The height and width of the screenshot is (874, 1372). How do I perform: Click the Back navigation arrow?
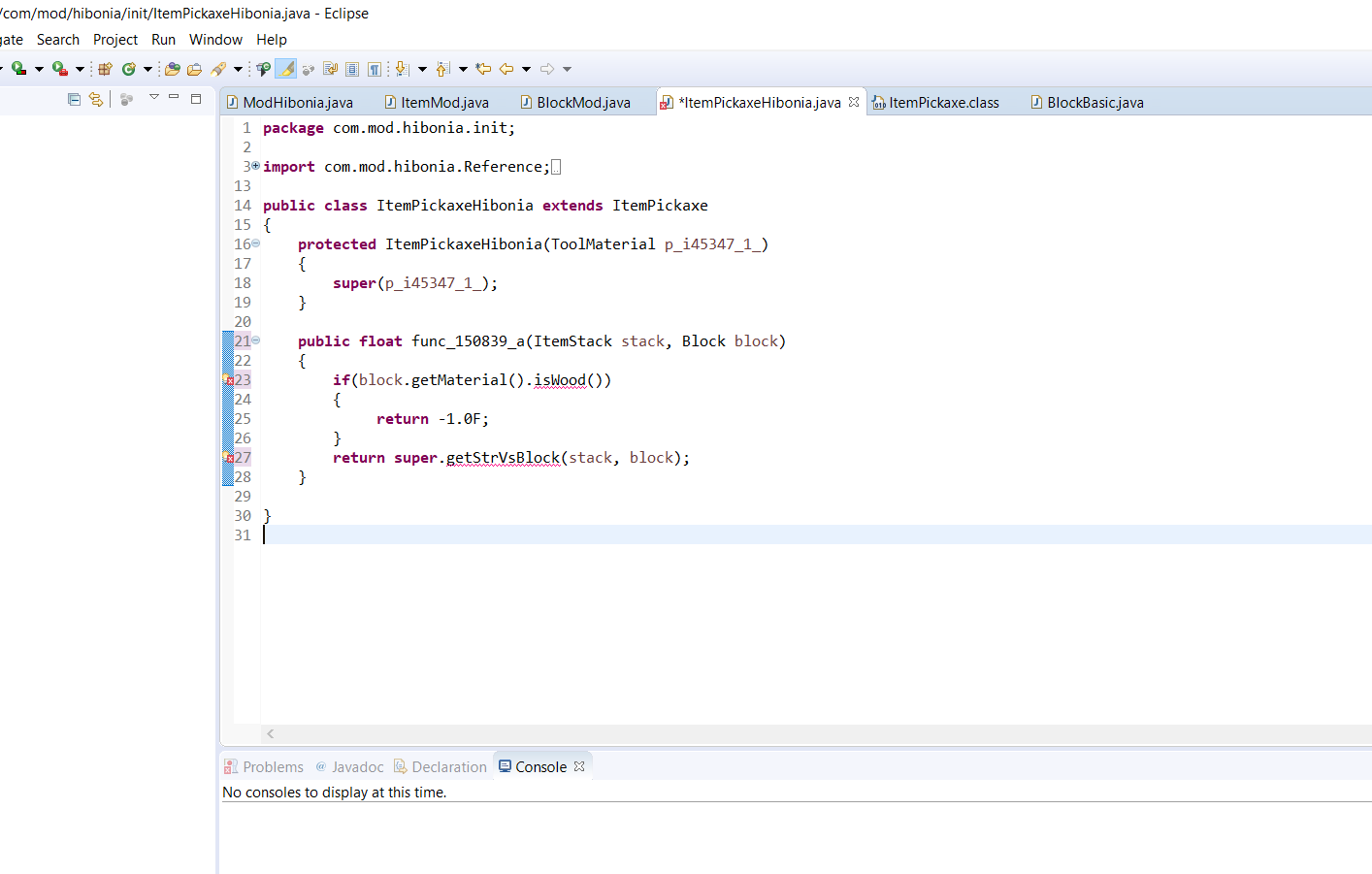(506, 69)
